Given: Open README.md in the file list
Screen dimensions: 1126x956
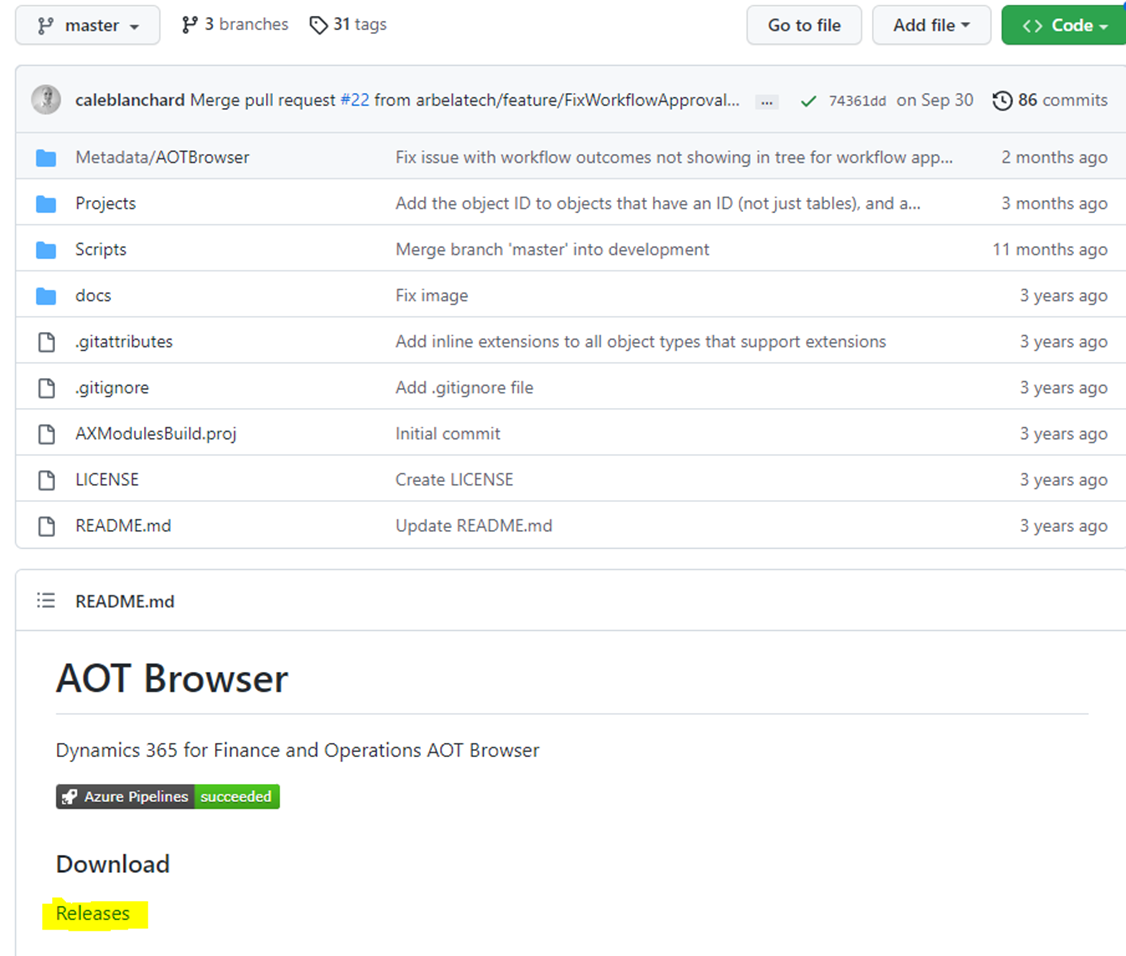Looking at the screenshot, I should pyautogui.click(x=124, y=526).
